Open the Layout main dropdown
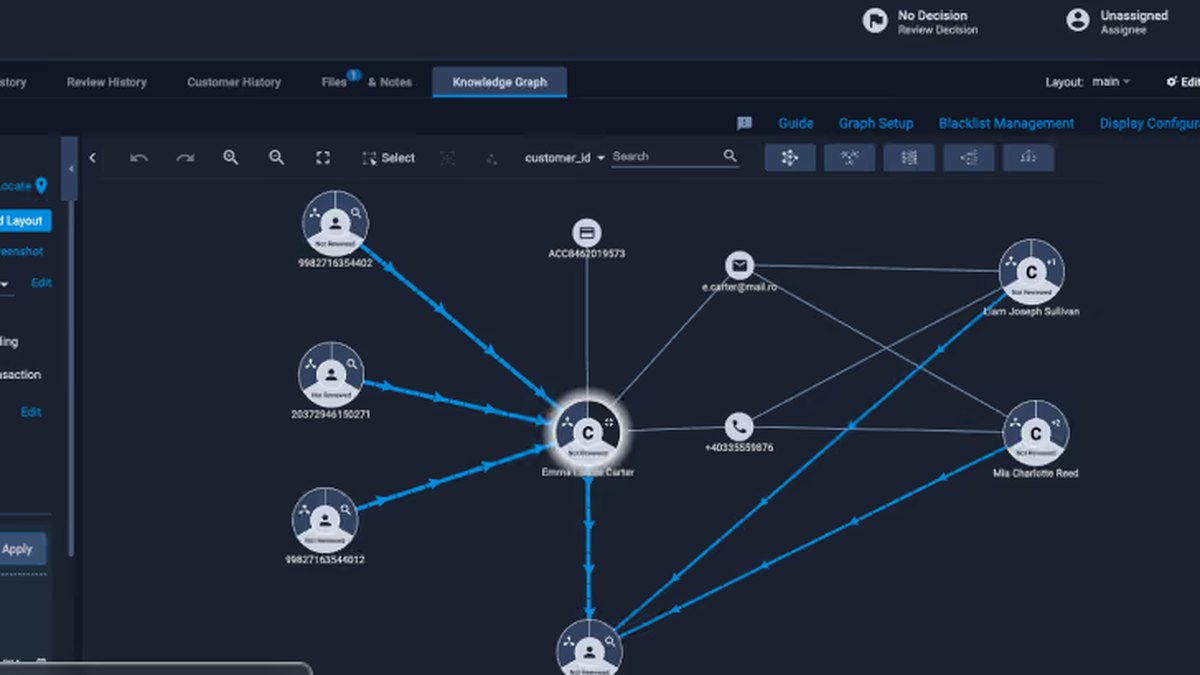Image resolution: width=1200 pixels, height=675 pixels. (x=1111, y=82)
